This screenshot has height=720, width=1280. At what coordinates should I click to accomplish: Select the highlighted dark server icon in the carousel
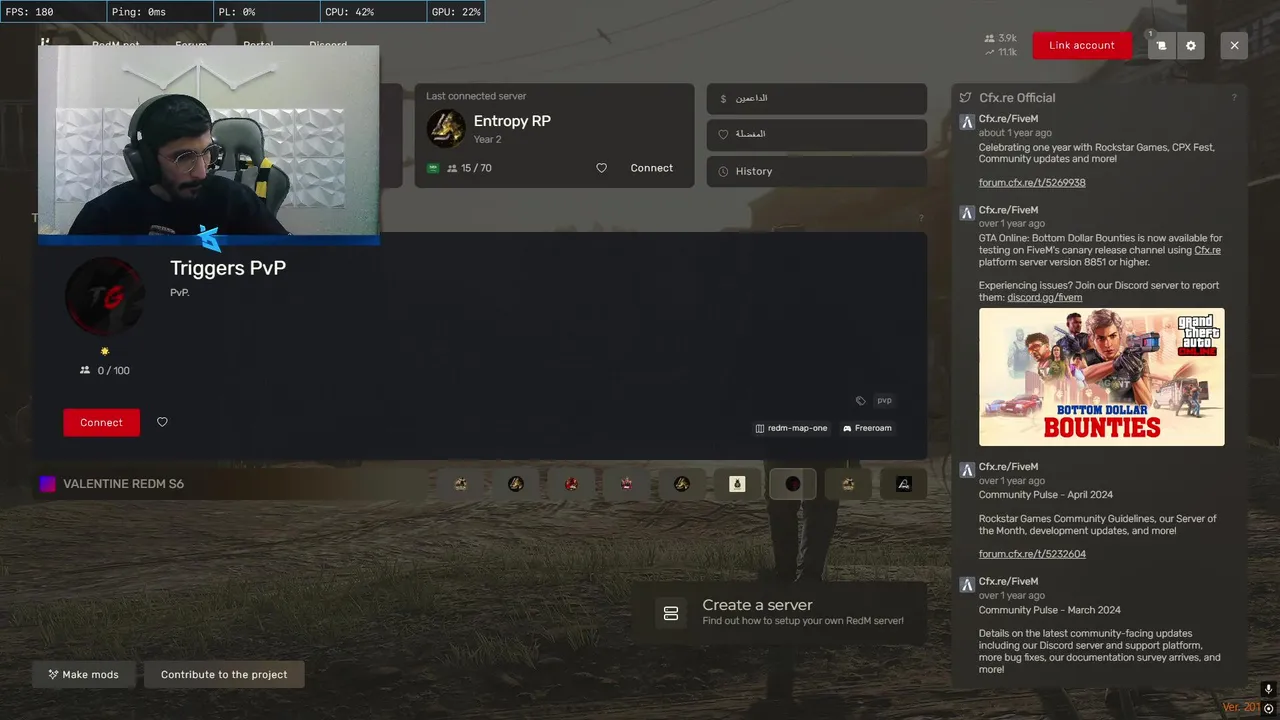coord(792,484)
